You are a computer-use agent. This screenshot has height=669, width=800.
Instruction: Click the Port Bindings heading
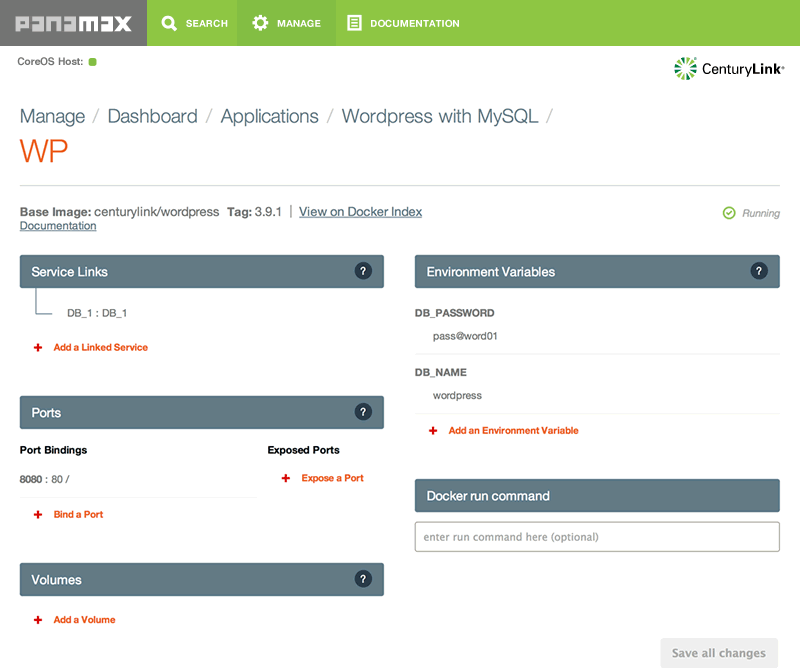point(53,450)
